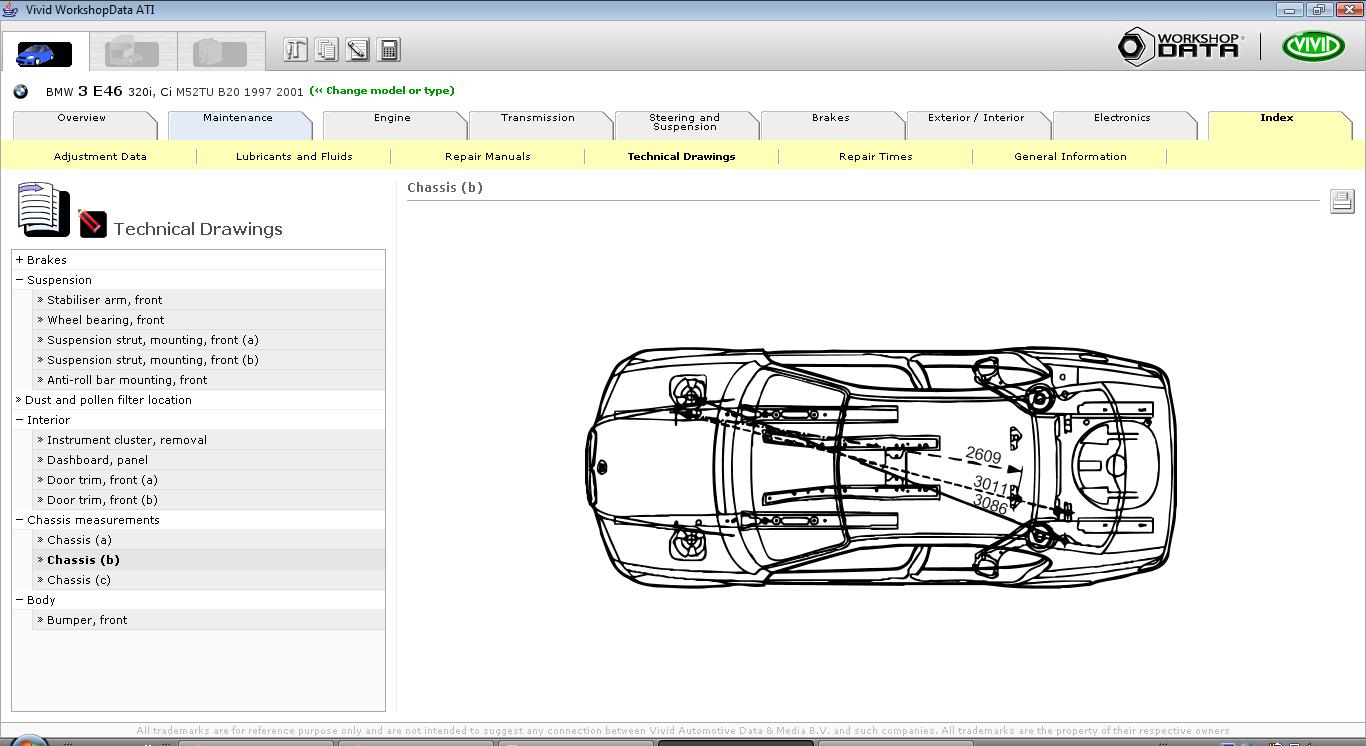Open Repair Manuals sub-menu
1366x746 pixels.
point(487,157)
